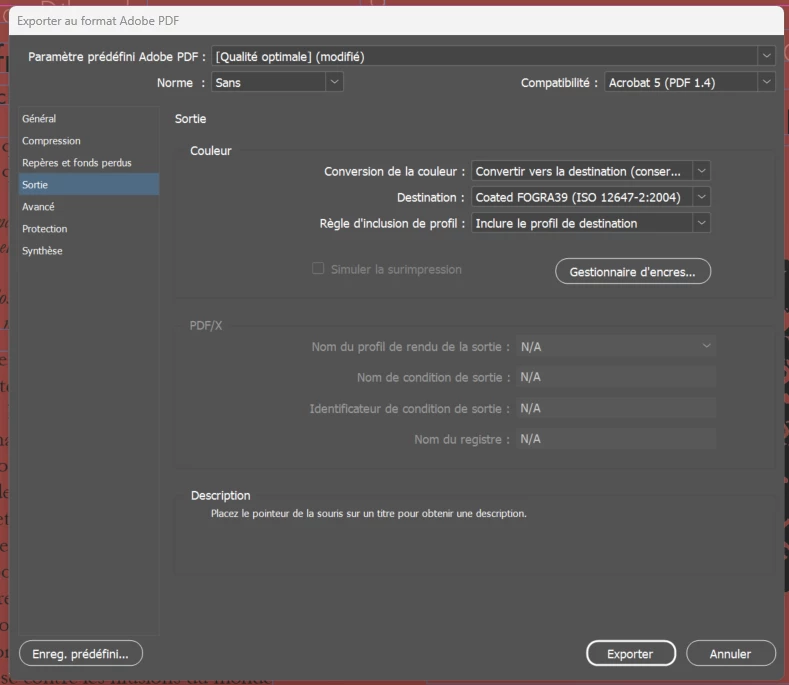Screen dimensions: 789x685
Task: Toggle the Simuler la surimpression checkbox
Action: click(x=318, y=268)
